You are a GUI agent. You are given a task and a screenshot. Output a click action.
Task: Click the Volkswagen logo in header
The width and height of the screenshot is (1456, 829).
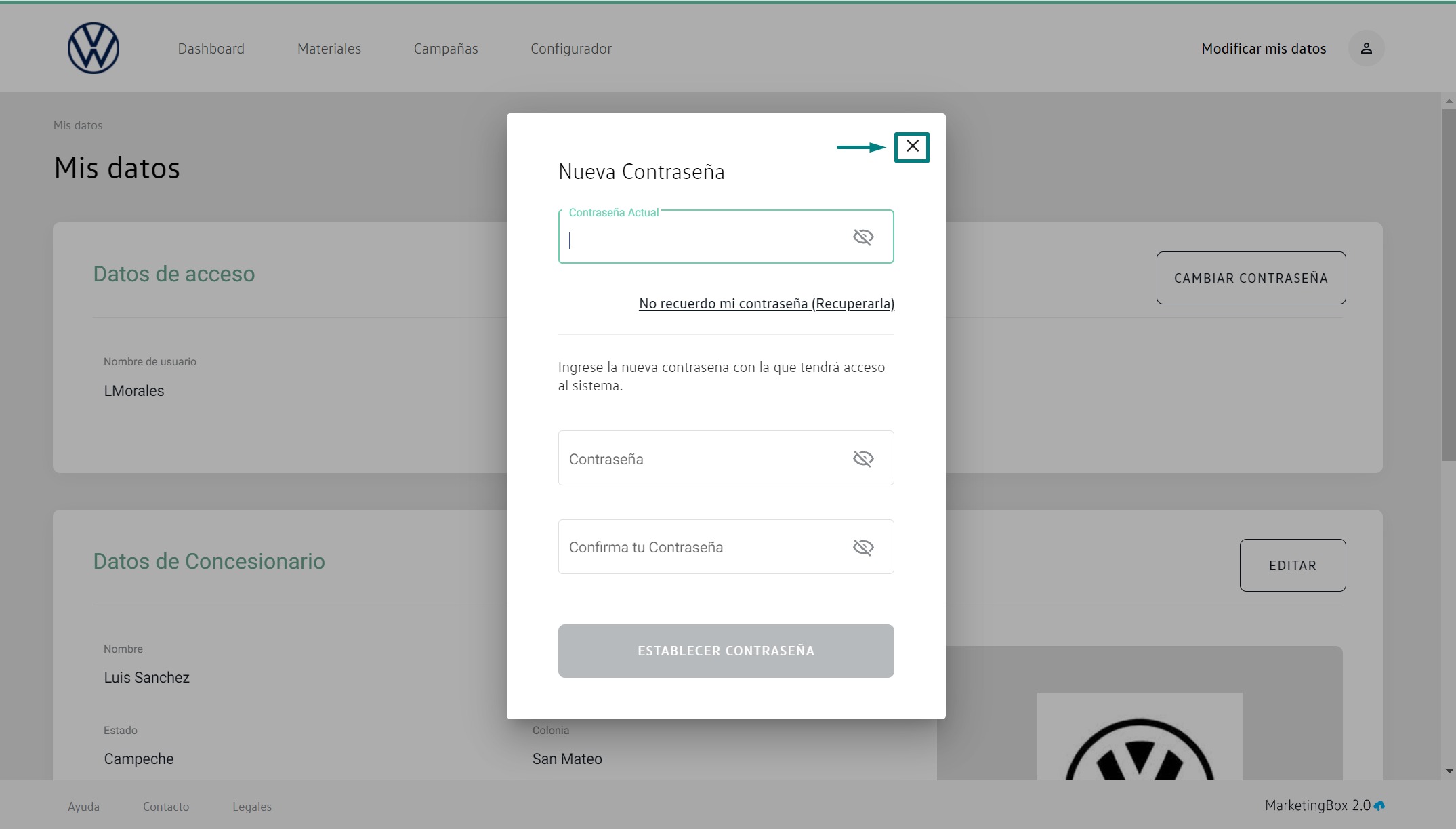(93, 48)
